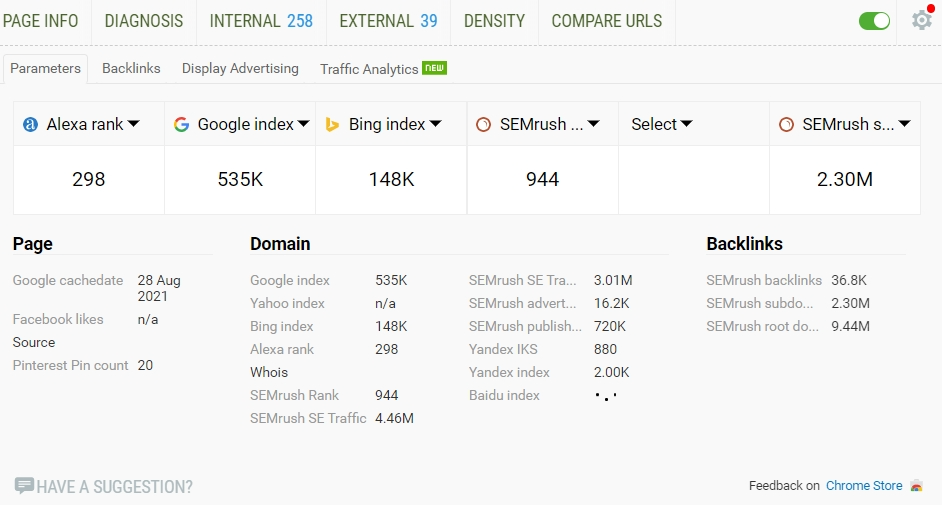Expand the Bing index dropdown arrow
942x505 pixels.
coord(436,124)
